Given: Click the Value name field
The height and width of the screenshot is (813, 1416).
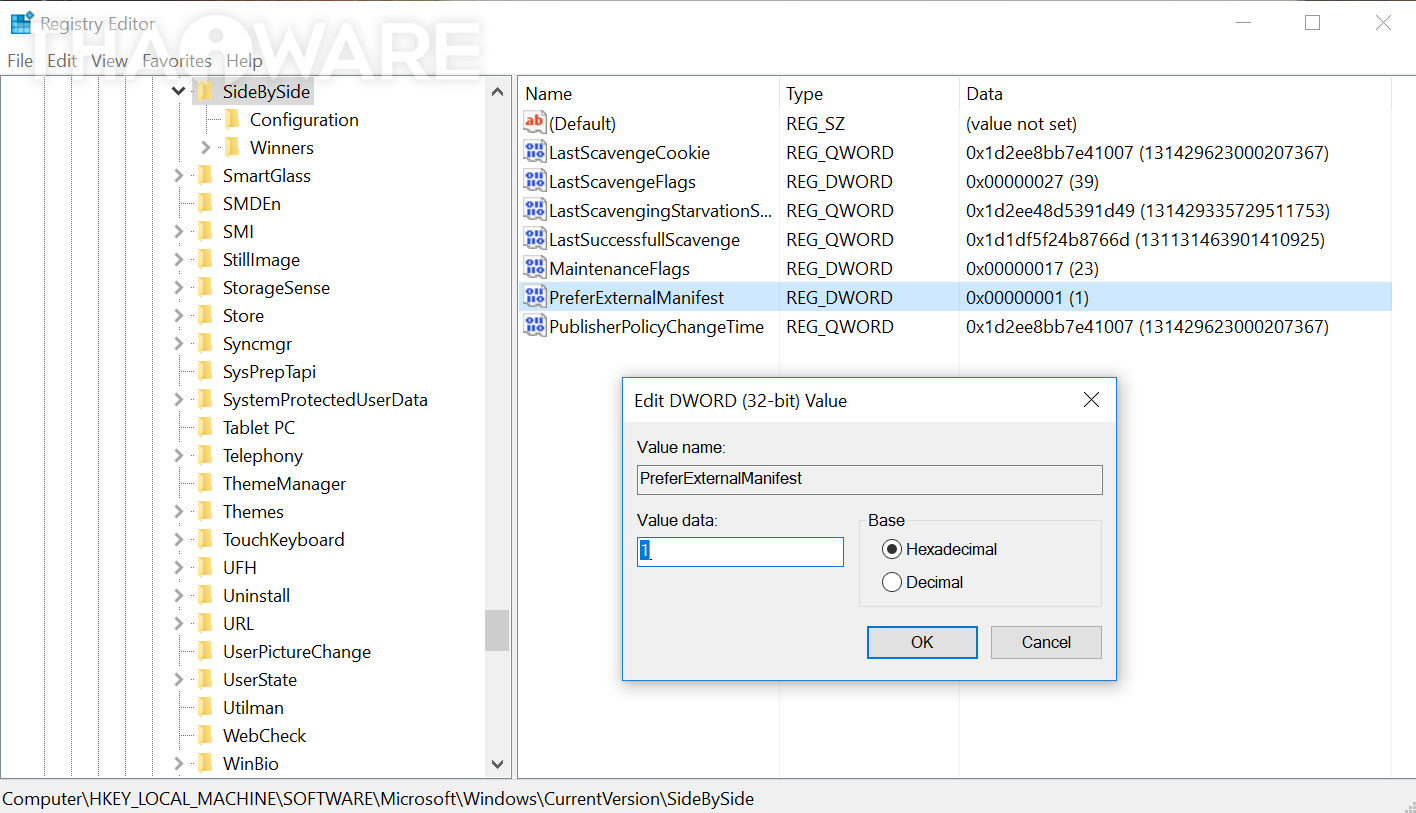Looking at the screenshot, I should (870, 479).
